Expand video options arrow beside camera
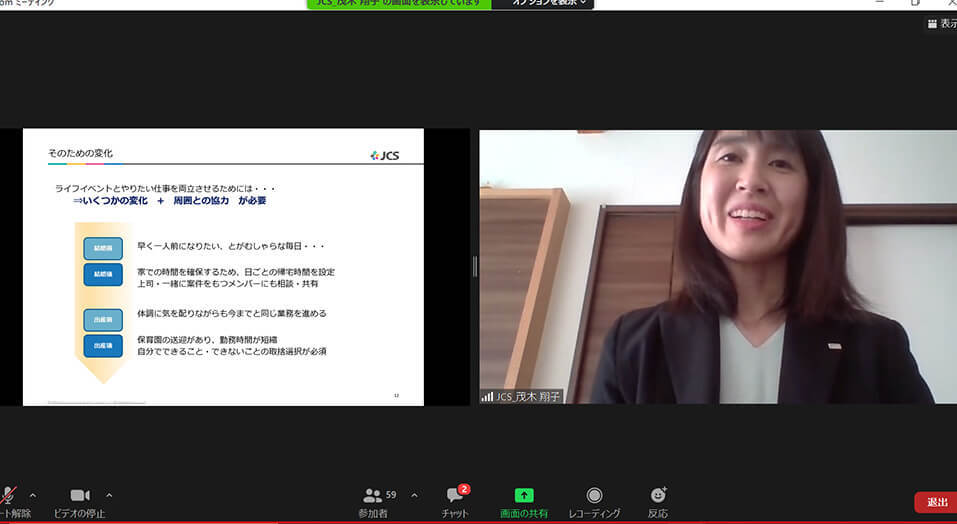The width and height of the screenshot is (957, 524). click(109, 494)
